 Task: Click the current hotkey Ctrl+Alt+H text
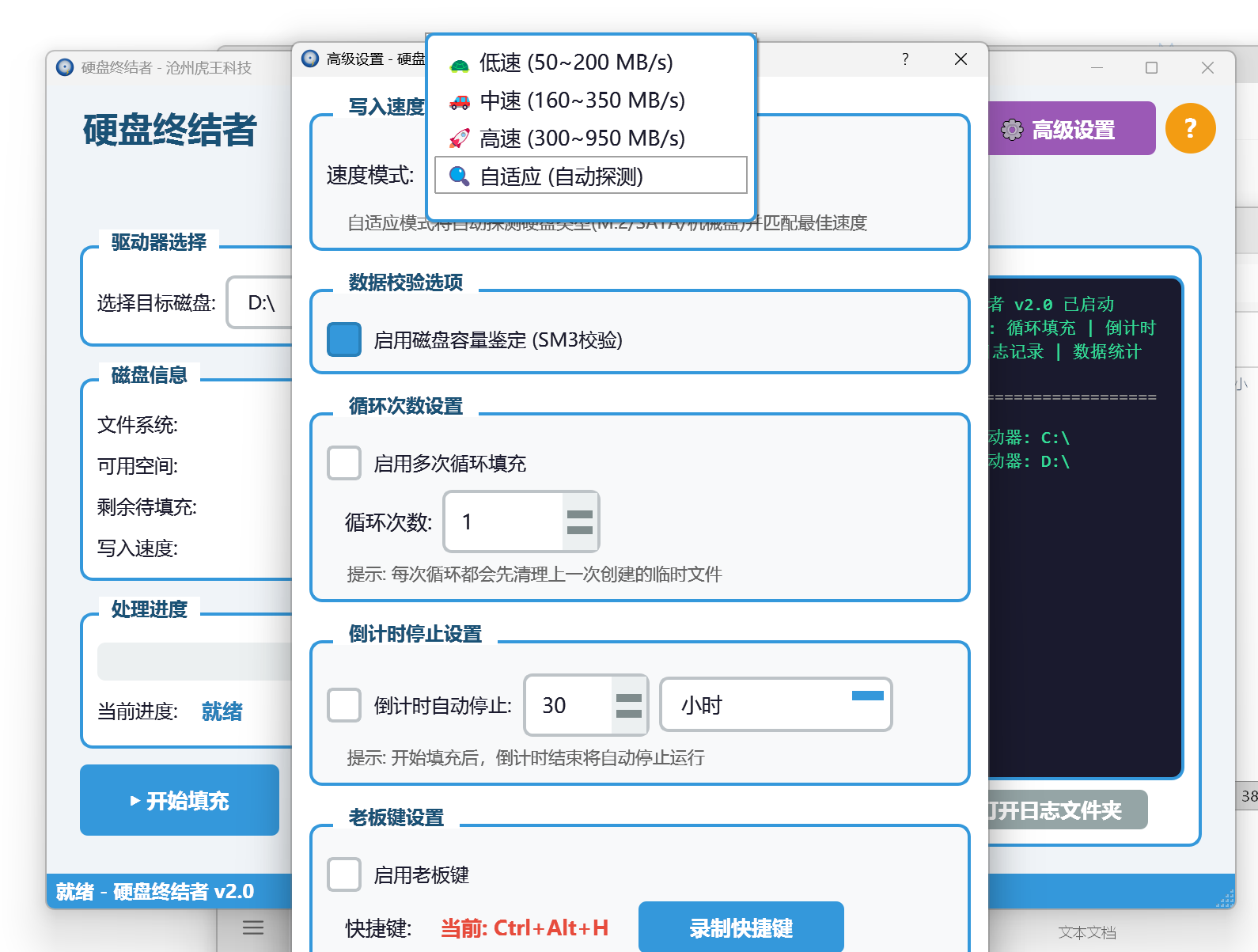pyautogui.click(x=525, y=928)
